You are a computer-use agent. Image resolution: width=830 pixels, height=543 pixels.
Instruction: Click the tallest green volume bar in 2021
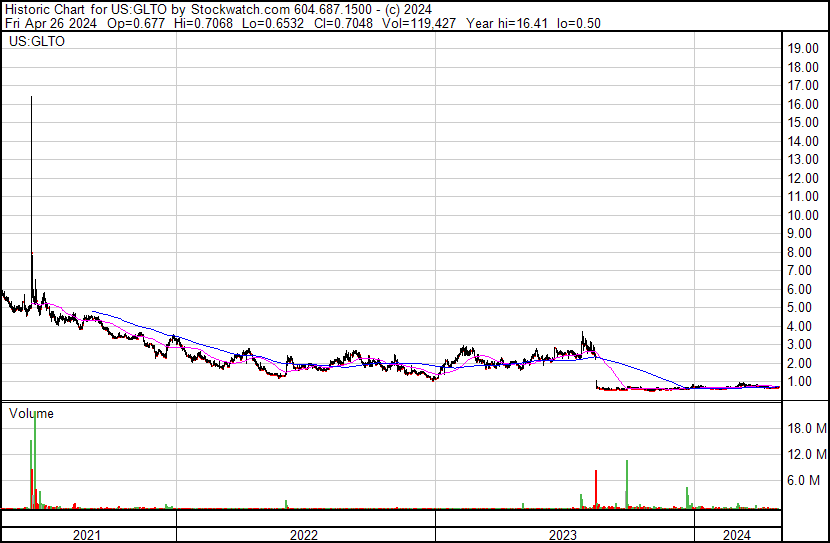pyautogui.click(x=35, y=460)
